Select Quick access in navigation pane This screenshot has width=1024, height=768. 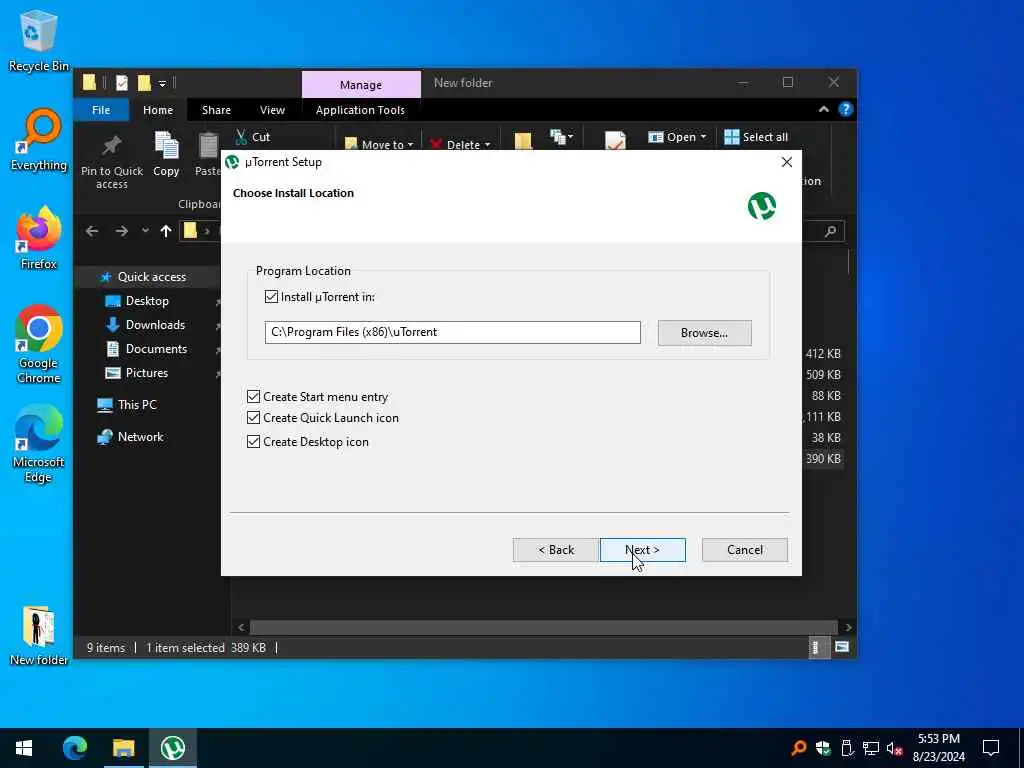click(x=152, y=277)
